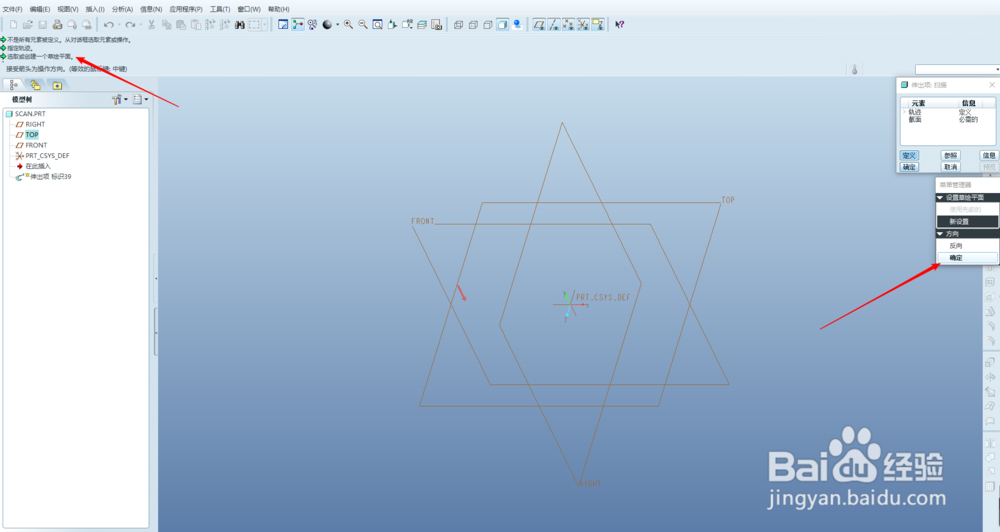This screenshot has height=532, width=1000.
Task: Switch to the model tree tab
Action: [13, 85]
